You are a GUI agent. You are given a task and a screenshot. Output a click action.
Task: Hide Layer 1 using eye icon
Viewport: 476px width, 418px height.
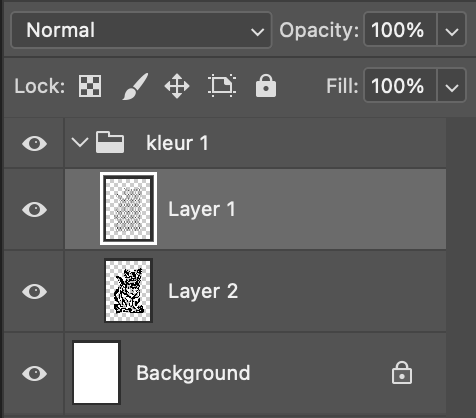tap(34, 209)
